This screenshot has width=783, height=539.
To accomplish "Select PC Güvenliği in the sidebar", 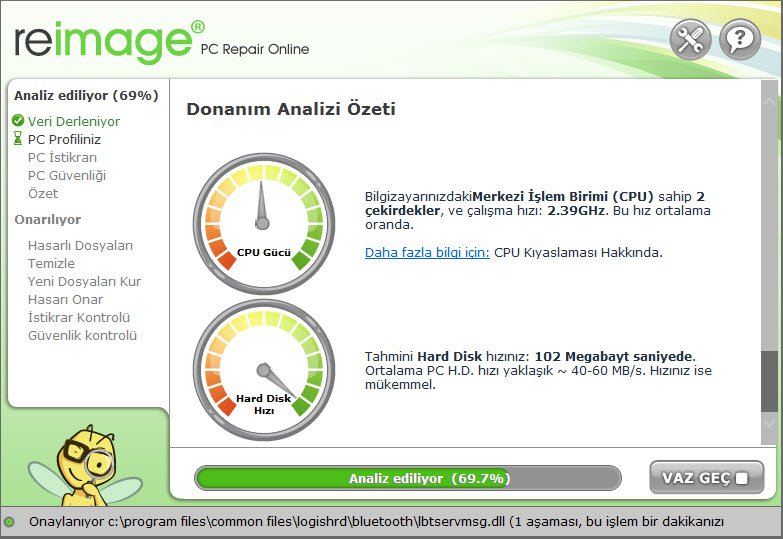I will [x=67, y=175].
